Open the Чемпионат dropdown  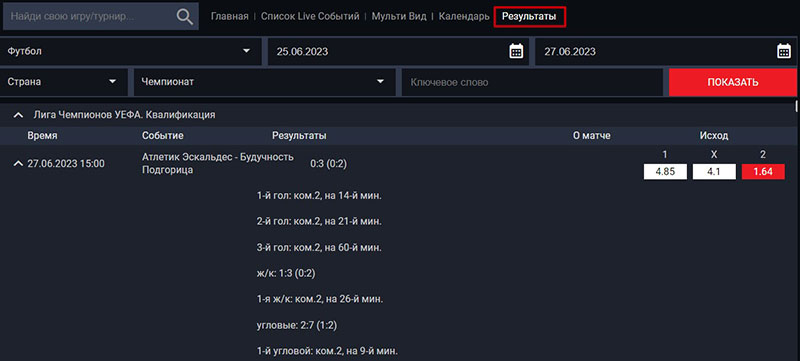264,82
